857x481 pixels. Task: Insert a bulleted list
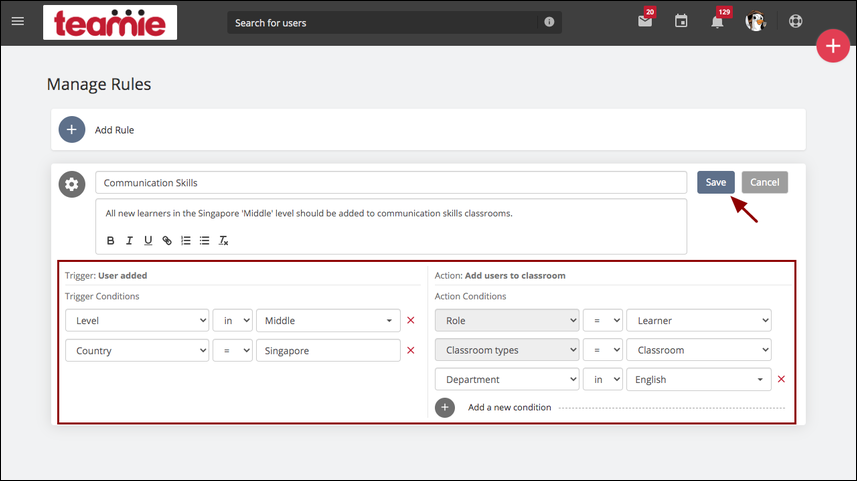click(x=204, y=240)
